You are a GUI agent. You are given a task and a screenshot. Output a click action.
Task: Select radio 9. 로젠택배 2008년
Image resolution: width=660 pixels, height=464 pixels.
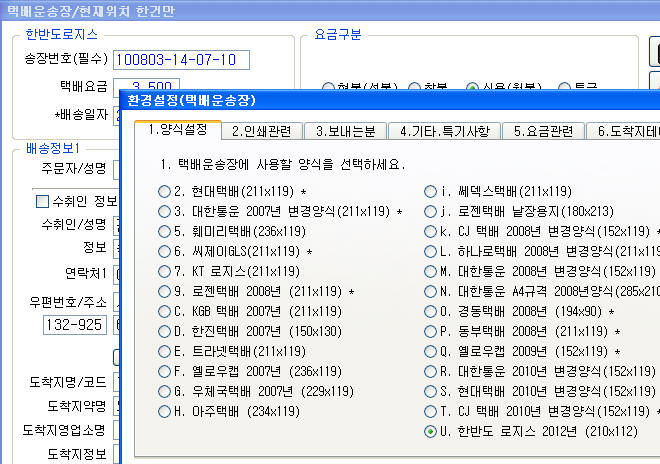(x=164, y=291)
